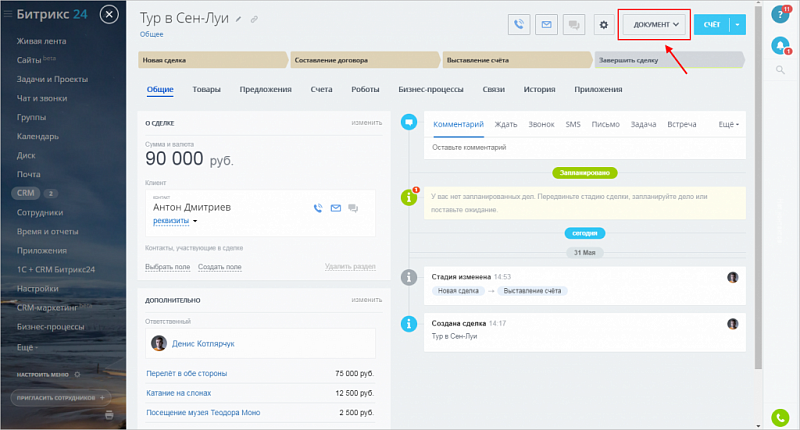Viewport: 800px width, 430px height.
Task: Open the Перелёт в обе стороны link
Action: [x=186, y=373]
